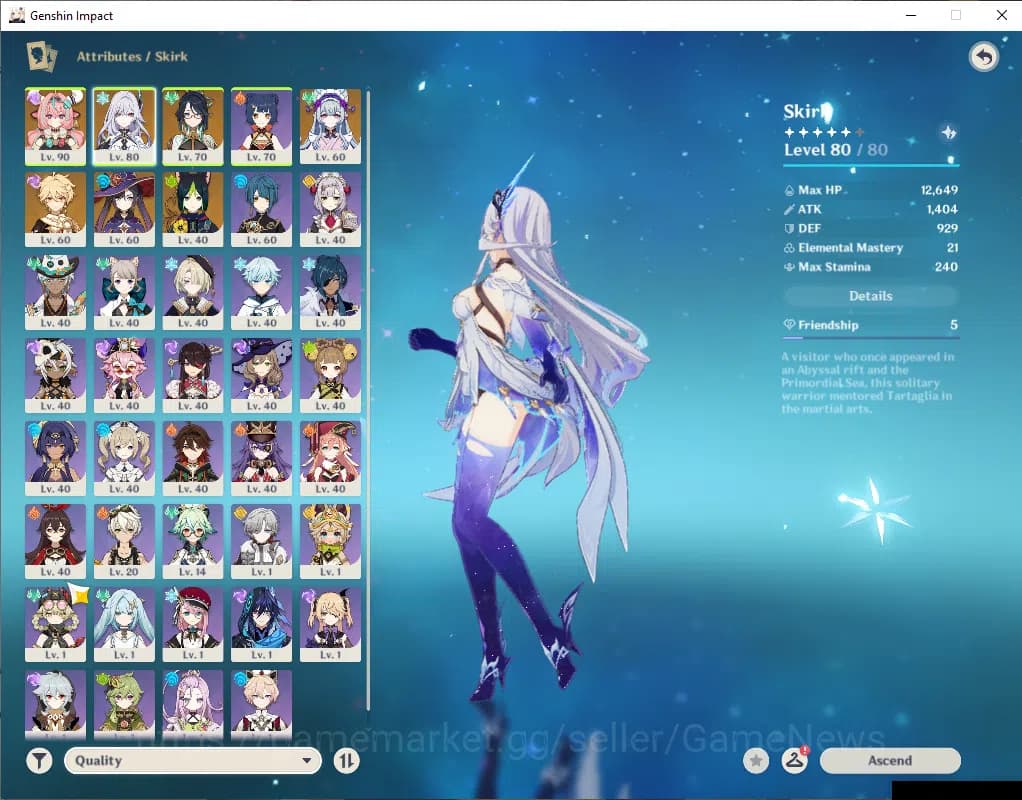Select Collei's portrait in bottom row
Image resolution: width=1022 pixels, height=800 pixels.
(x=124, y=704)
